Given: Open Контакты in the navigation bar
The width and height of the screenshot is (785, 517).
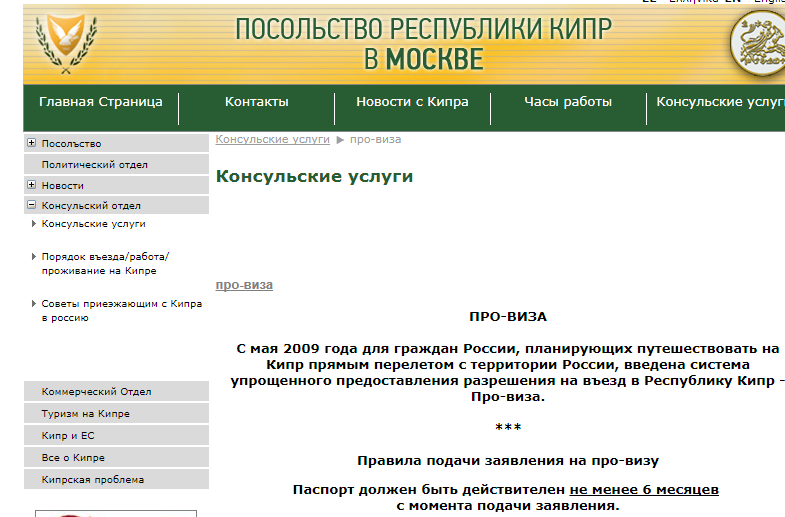Looking at the screenshot, I should pos(256,102).
